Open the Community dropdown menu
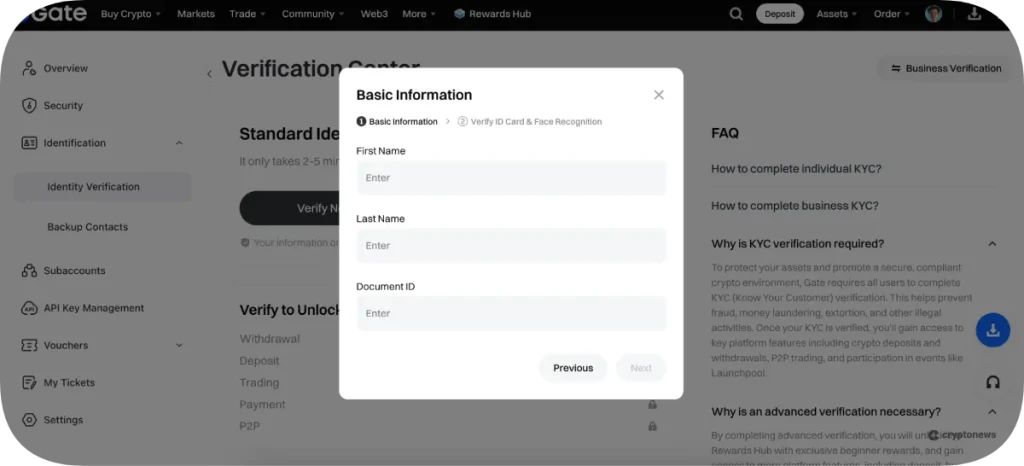 [x=313, y=14]
